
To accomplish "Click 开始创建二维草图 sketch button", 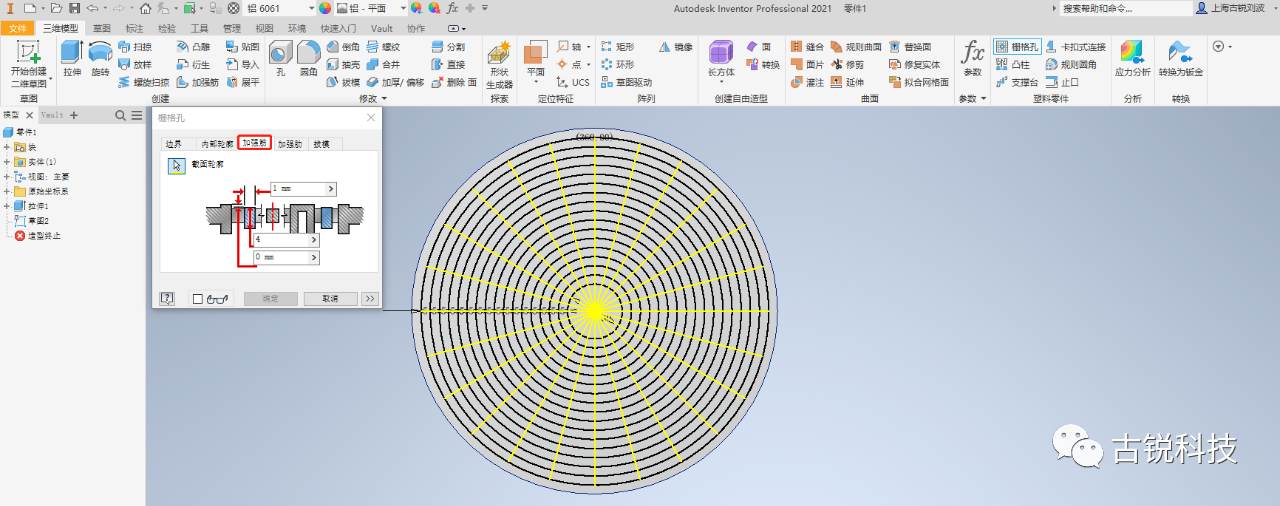I will (x=28, y=62).
